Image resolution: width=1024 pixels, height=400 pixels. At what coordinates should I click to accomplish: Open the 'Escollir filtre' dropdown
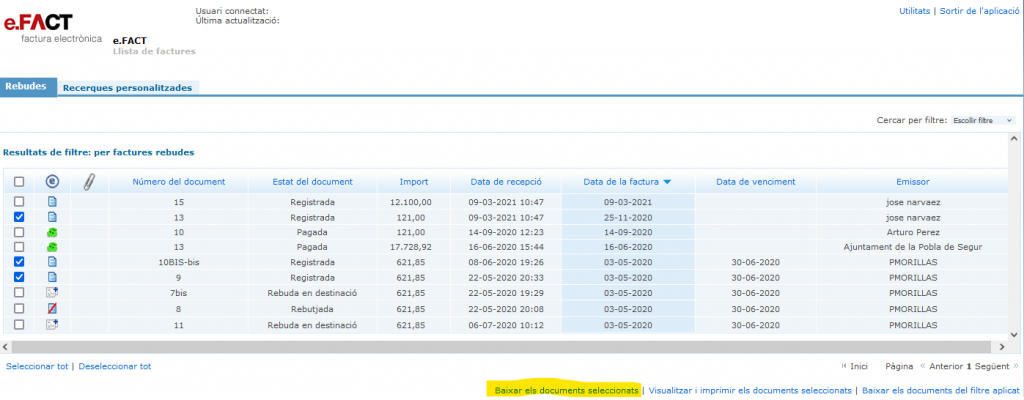pos(982,120)
